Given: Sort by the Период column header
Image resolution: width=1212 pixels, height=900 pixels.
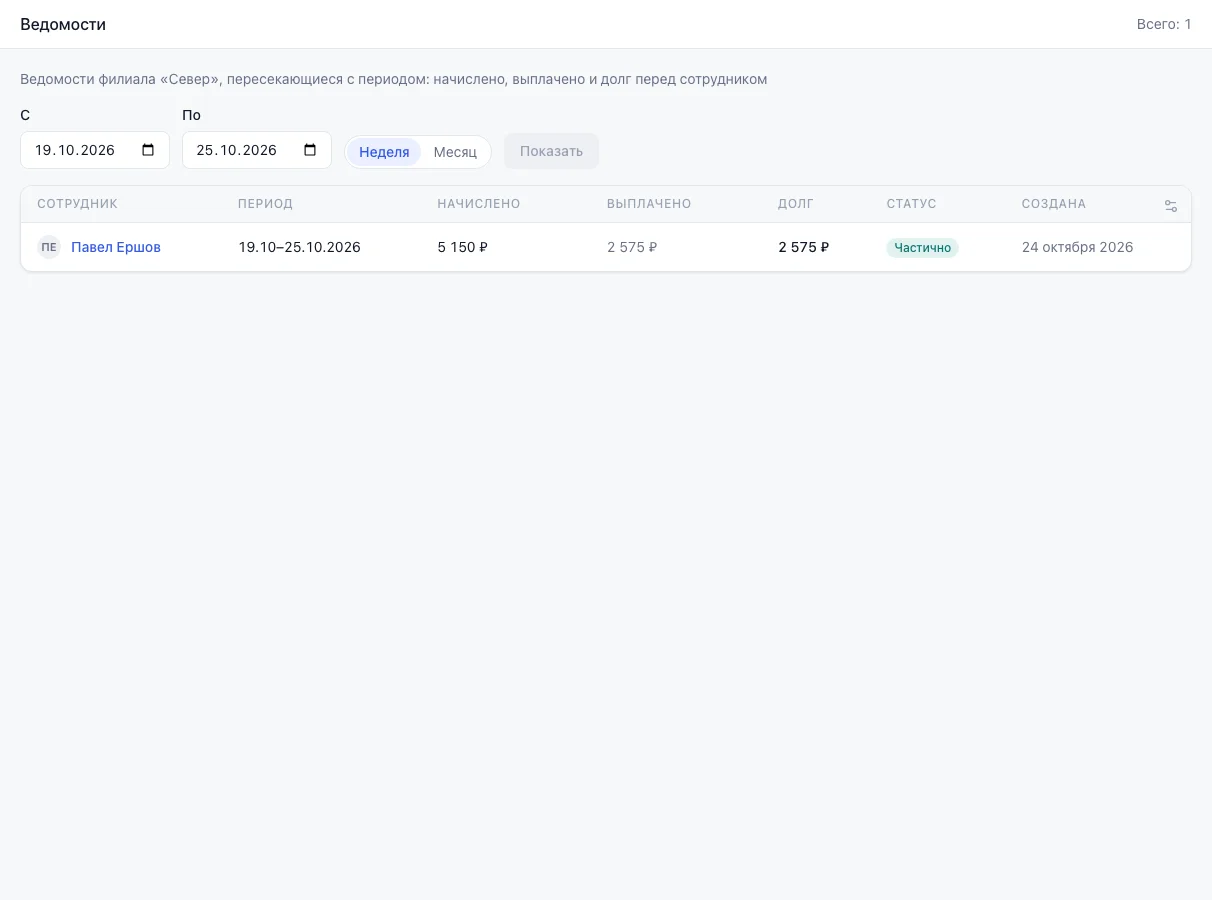Looking at the screenshot, I should [265, 204].
